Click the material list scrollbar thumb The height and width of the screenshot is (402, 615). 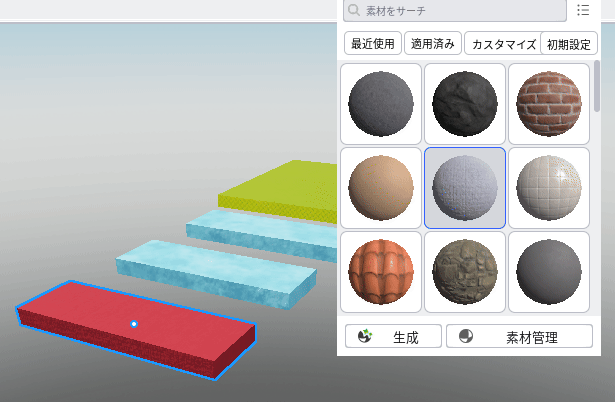[597, 86]
